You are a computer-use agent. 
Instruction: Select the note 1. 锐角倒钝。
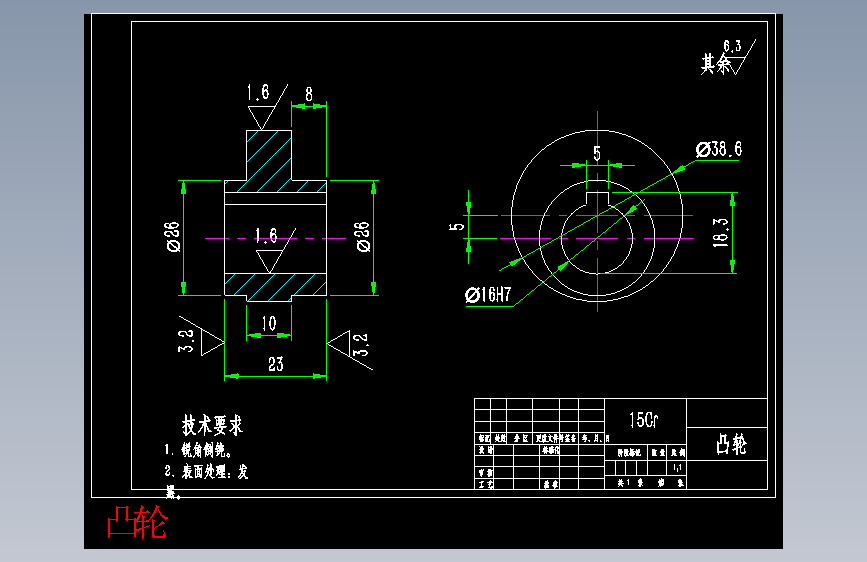point(198,450)
